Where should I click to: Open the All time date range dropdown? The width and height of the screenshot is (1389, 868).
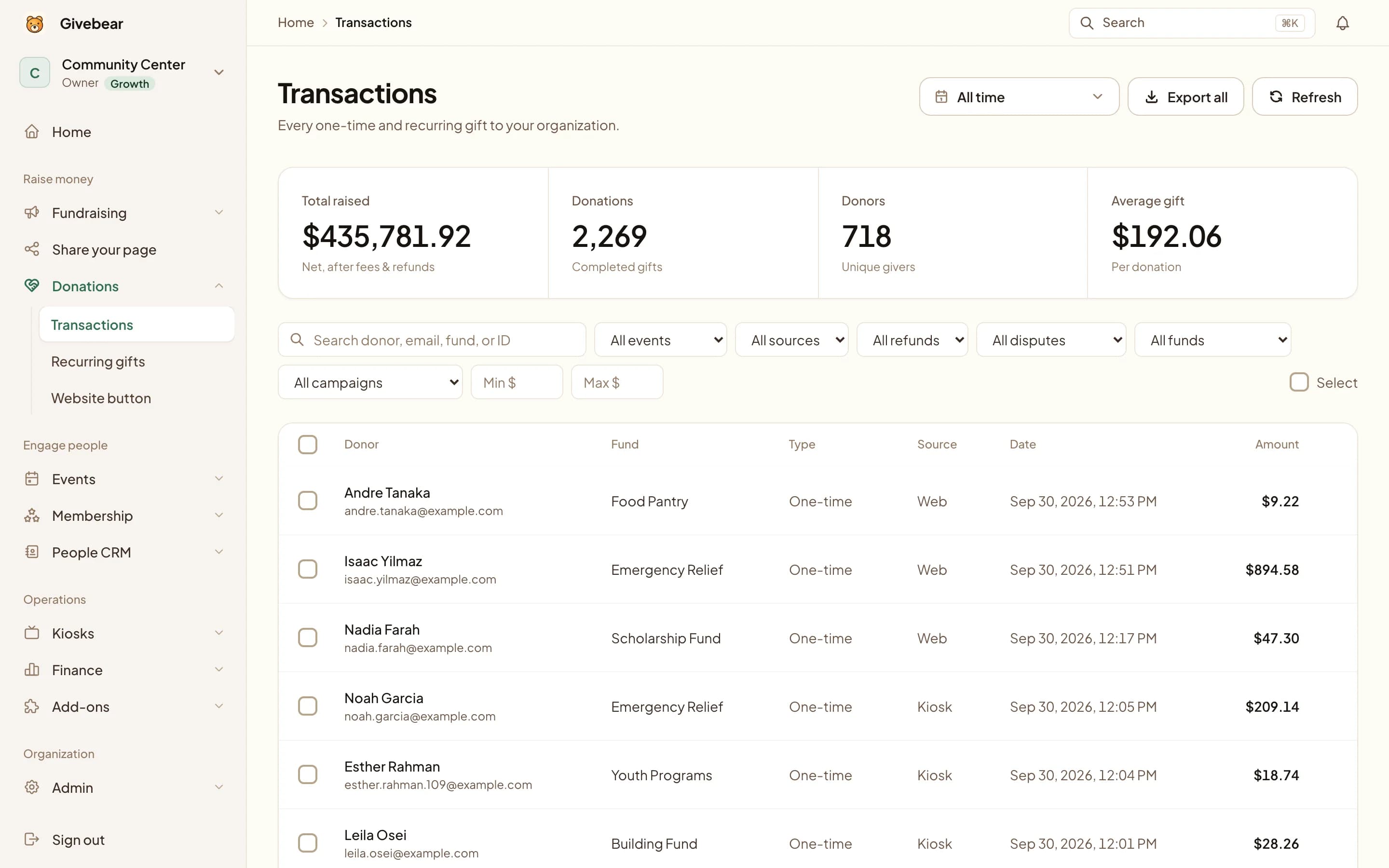coord(1019,96)
